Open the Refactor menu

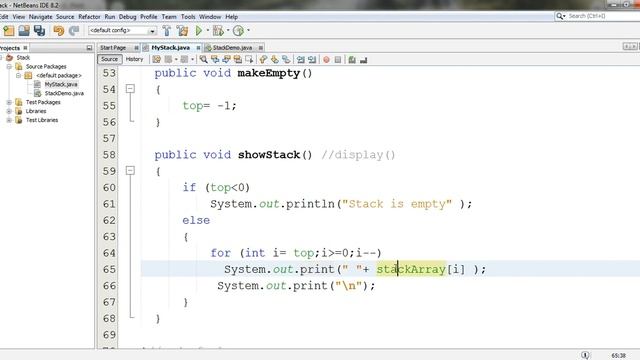pyautogui.click(x=89, y=17)
